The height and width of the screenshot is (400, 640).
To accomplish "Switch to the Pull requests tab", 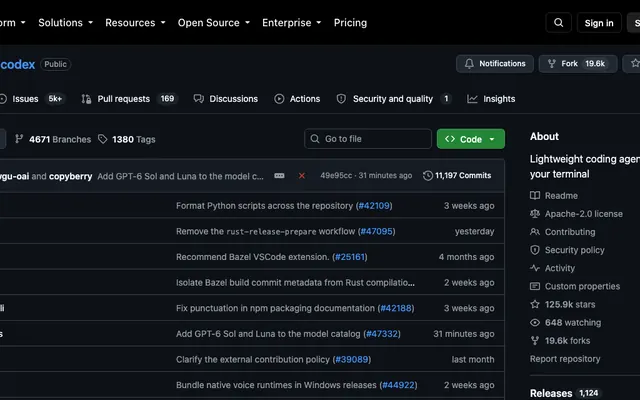I will click(x=129, y=99).
